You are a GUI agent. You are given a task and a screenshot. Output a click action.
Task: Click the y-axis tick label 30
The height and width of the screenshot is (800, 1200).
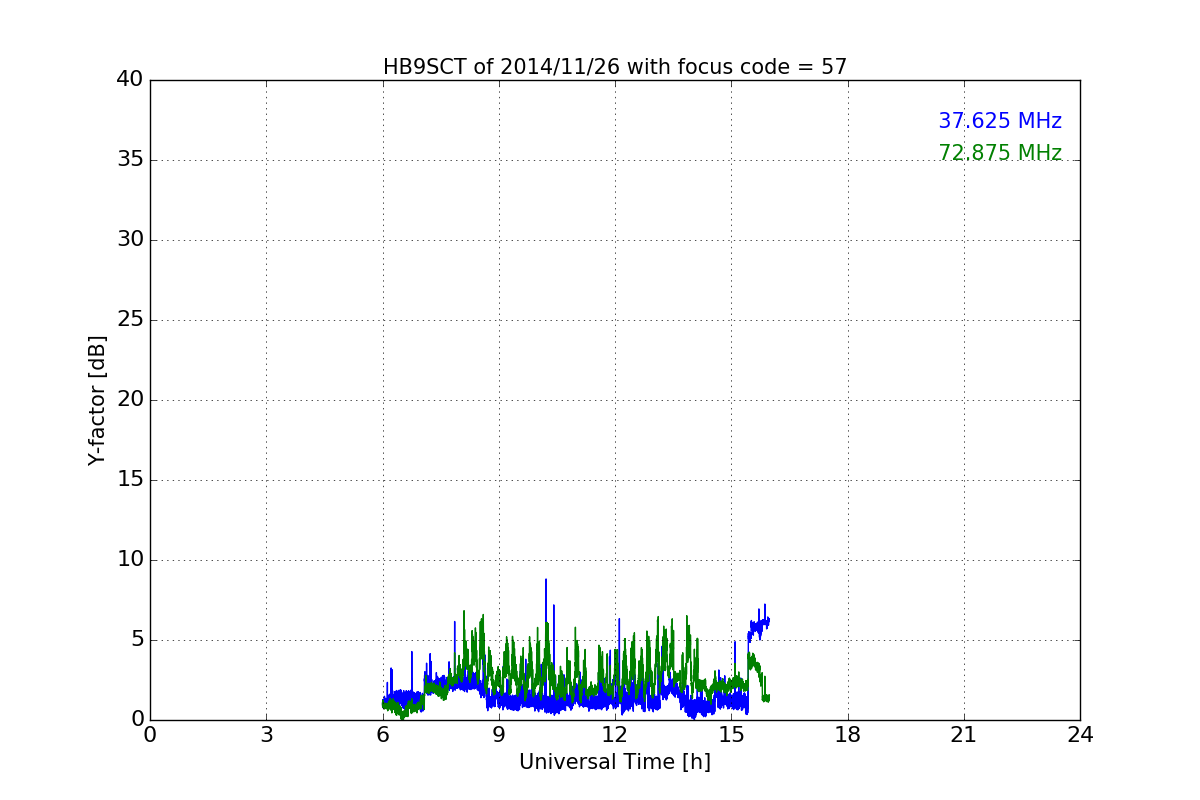(130, 240)
